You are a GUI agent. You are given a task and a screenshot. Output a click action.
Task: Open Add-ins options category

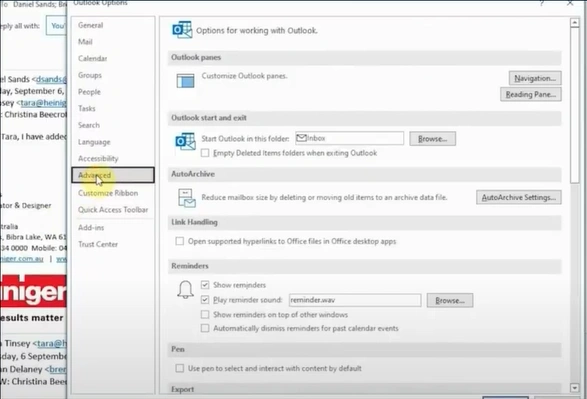click(x=113, y=228)
